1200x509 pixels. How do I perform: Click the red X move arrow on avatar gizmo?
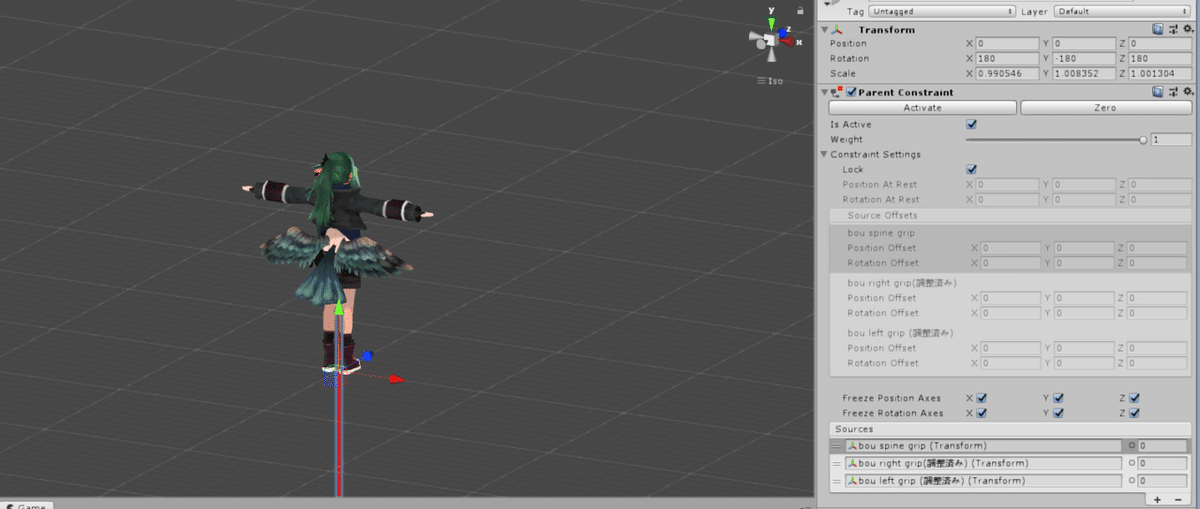pyautogui.click(x=397, y=379)
